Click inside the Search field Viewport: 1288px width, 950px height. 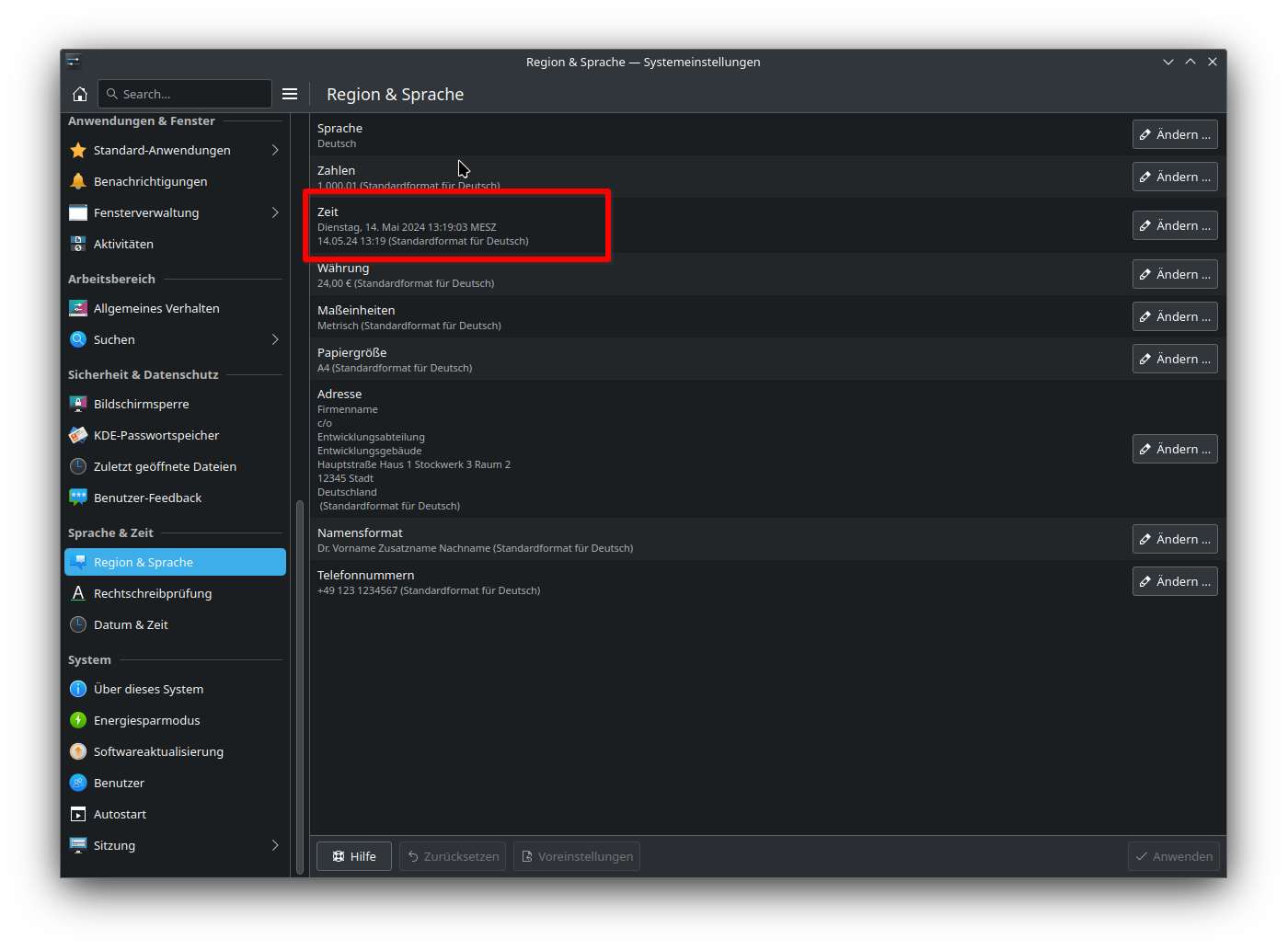[184, 93]
